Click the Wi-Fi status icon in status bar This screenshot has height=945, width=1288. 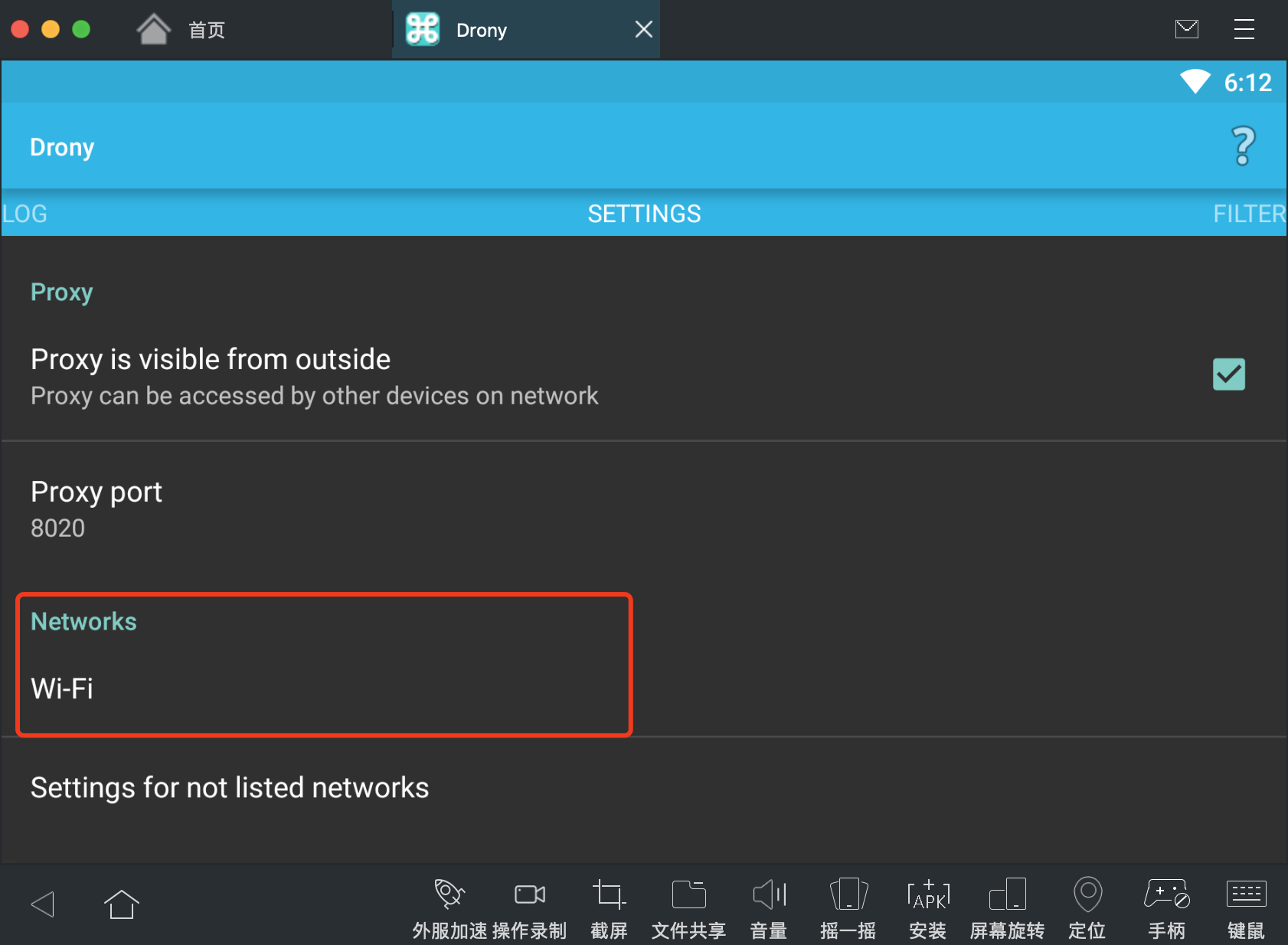click(1195, 81)
